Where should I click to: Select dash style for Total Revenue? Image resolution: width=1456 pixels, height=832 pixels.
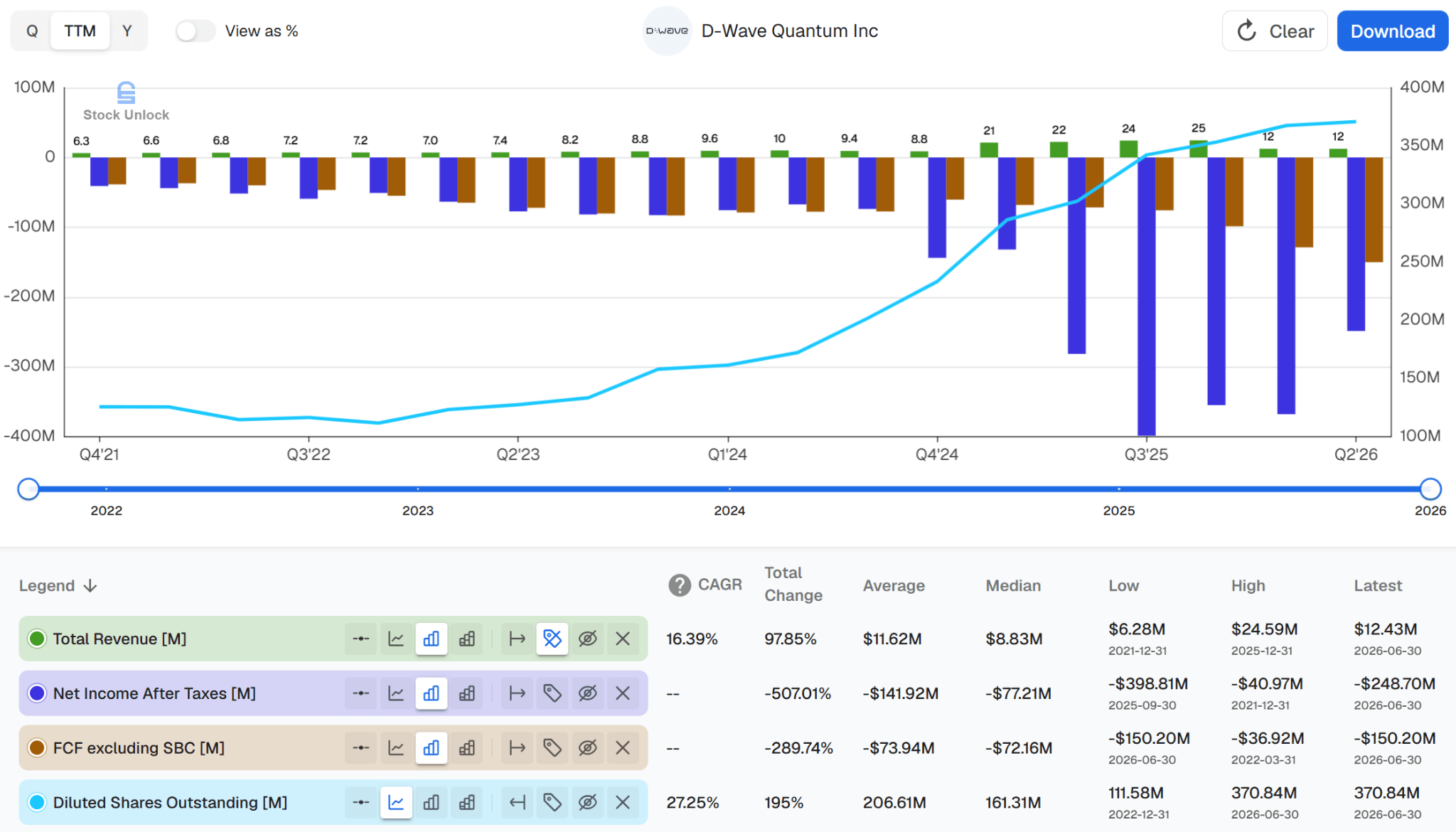[x=361, y=639]
